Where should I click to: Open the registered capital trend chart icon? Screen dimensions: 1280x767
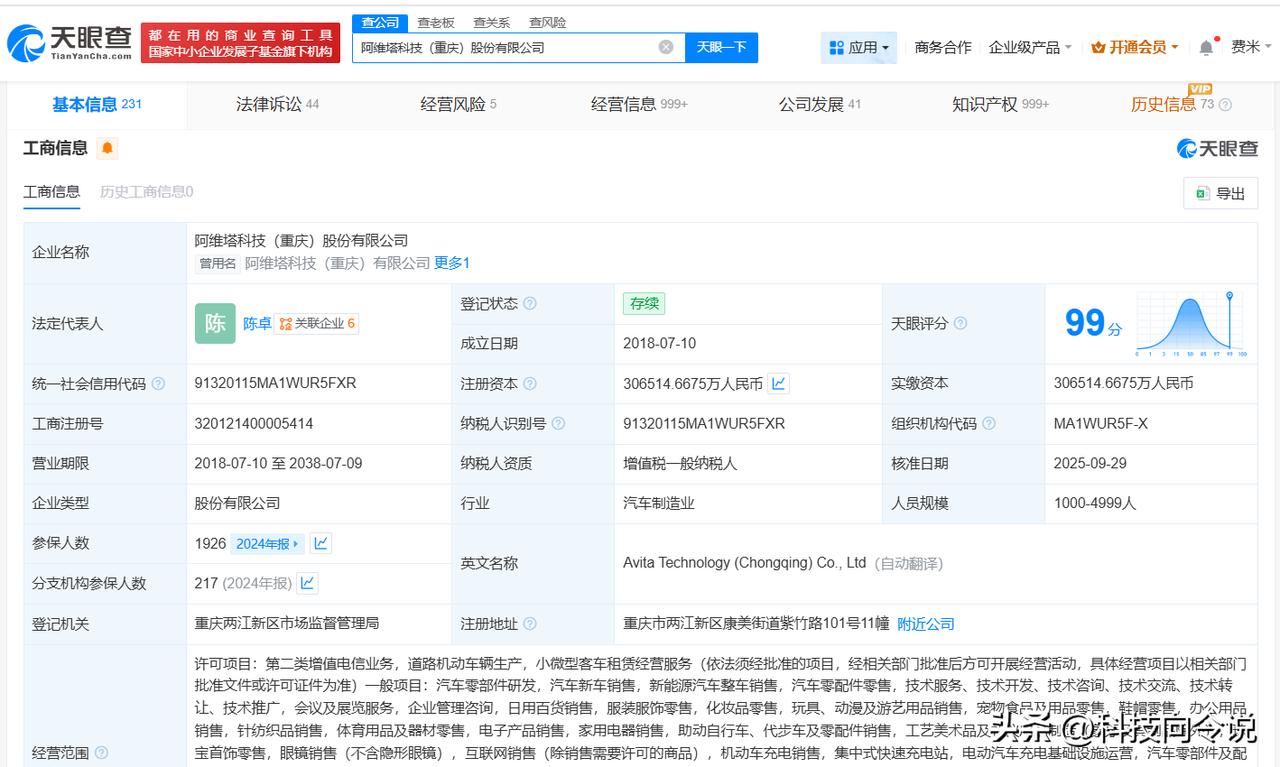pos(778,384)
